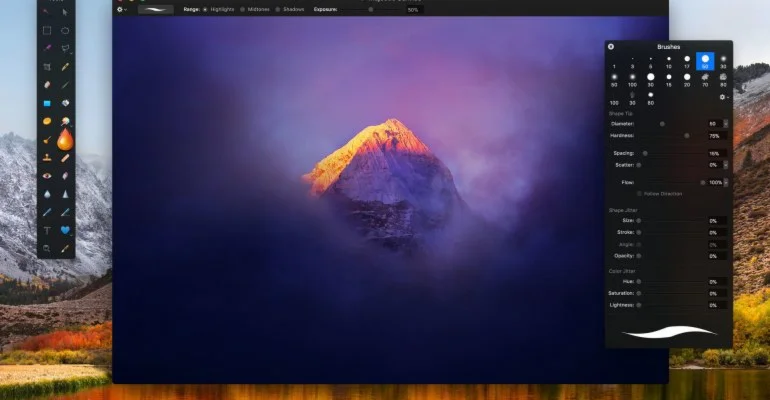Screen dimensions: 770x400
Task: Click the Size jitter slider handle
Action: point(639,221)
